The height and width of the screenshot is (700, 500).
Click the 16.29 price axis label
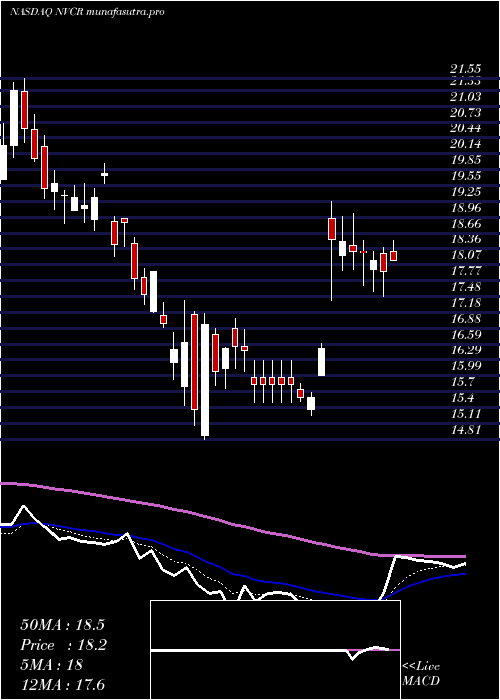[466, 350]
